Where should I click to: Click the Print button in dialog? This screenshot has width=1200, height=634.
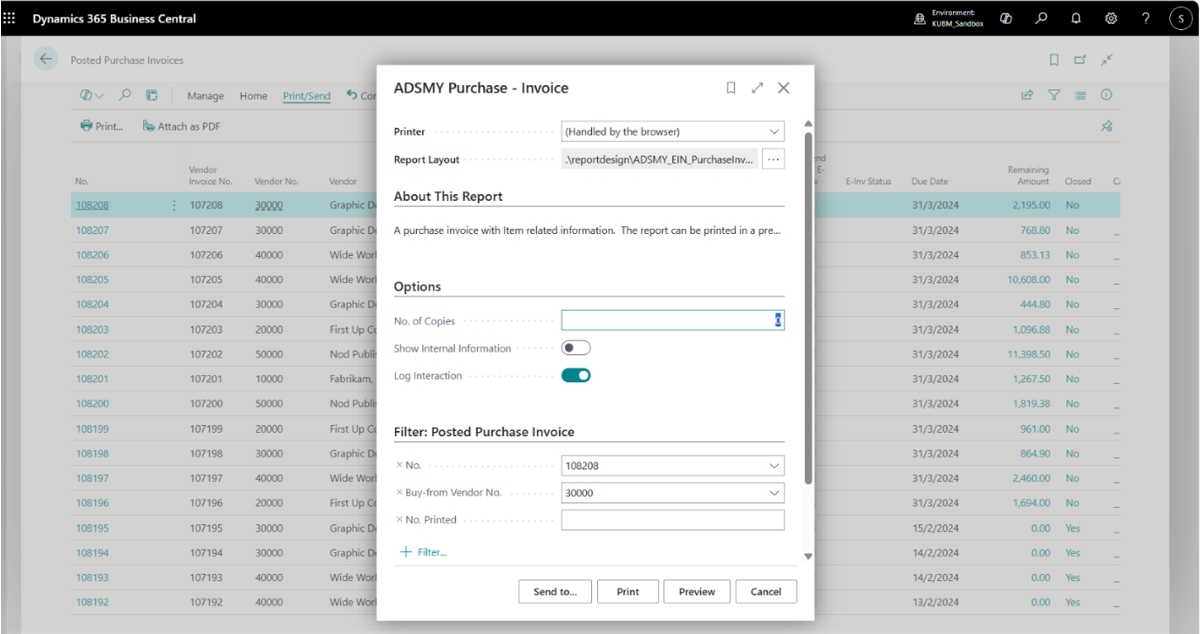[x=628, y=591]
